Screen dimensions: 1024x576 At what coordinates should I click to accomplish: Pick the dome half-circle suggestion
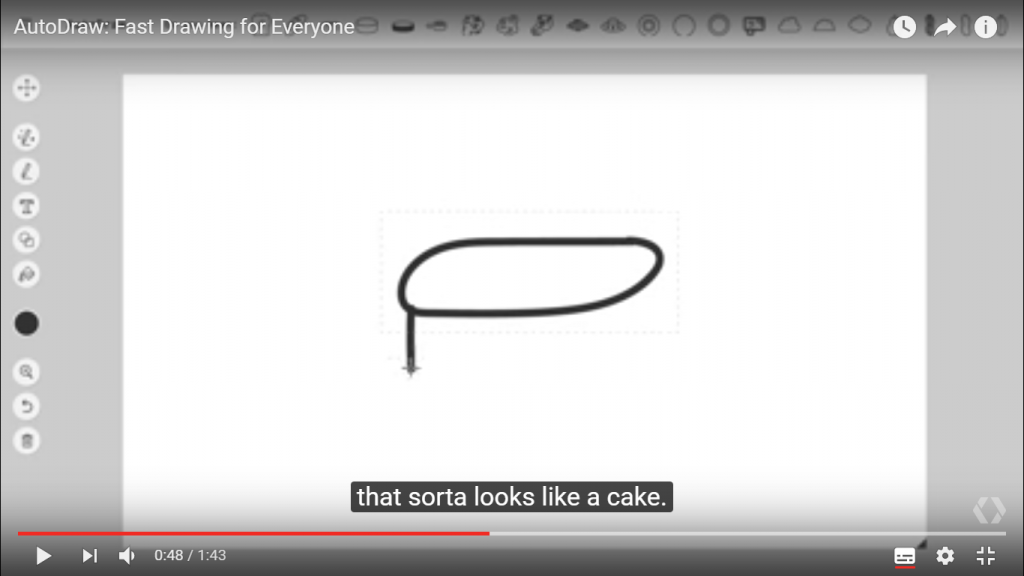point(825,27)
